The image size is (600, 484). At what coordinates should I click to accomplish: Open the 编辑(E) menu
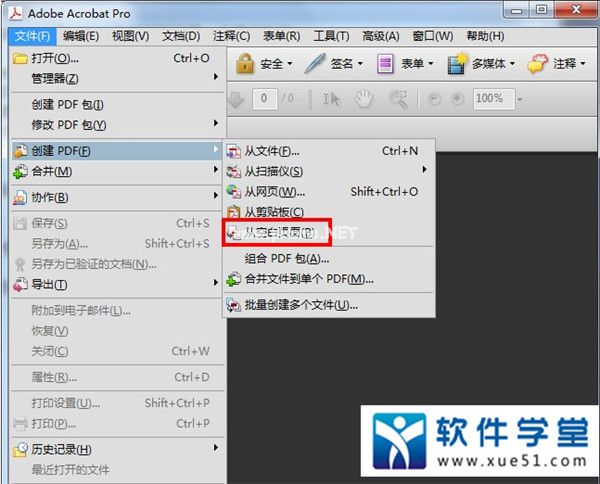coord(81,36)
